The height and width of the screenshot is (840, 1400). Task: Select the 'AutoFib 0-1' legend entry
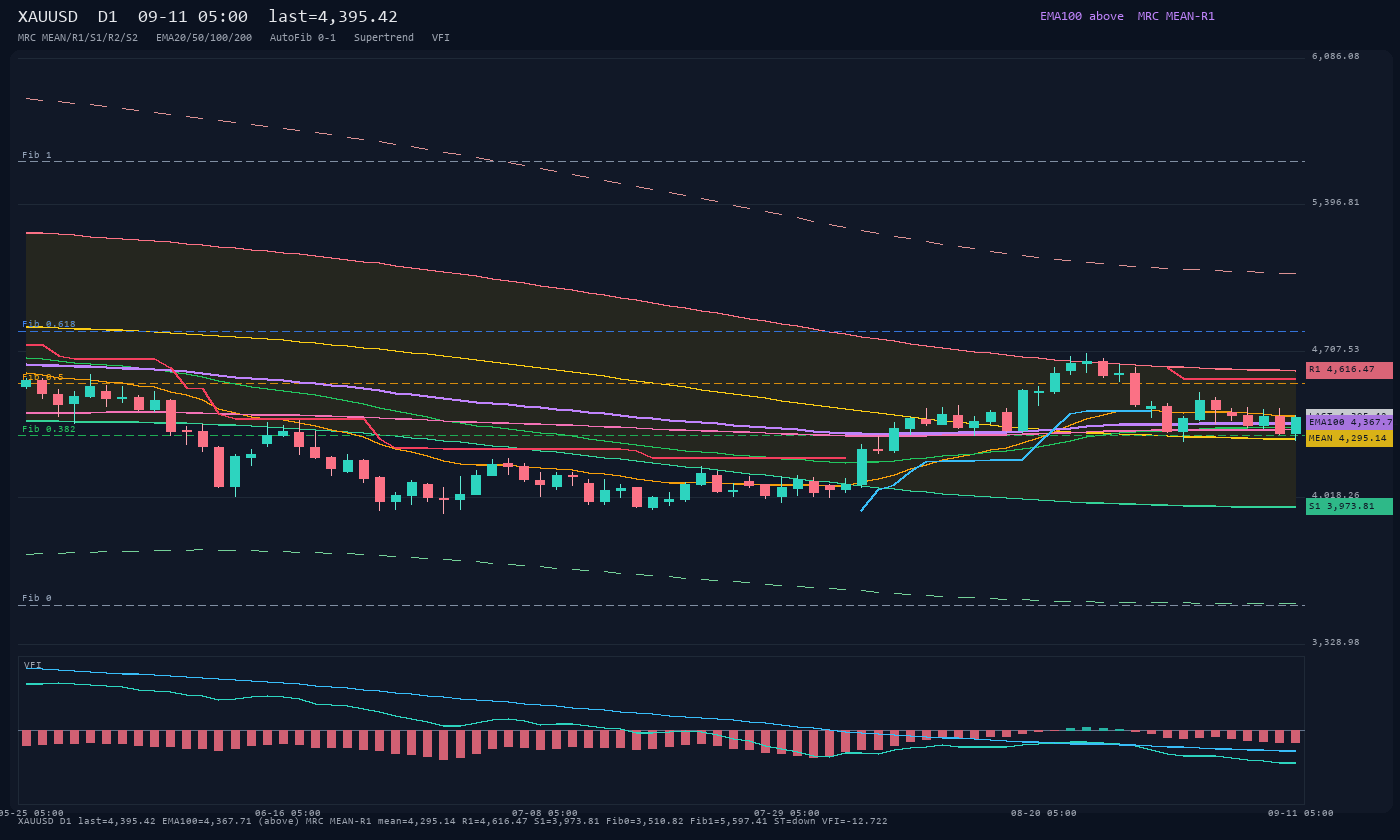tap(303, 38)
